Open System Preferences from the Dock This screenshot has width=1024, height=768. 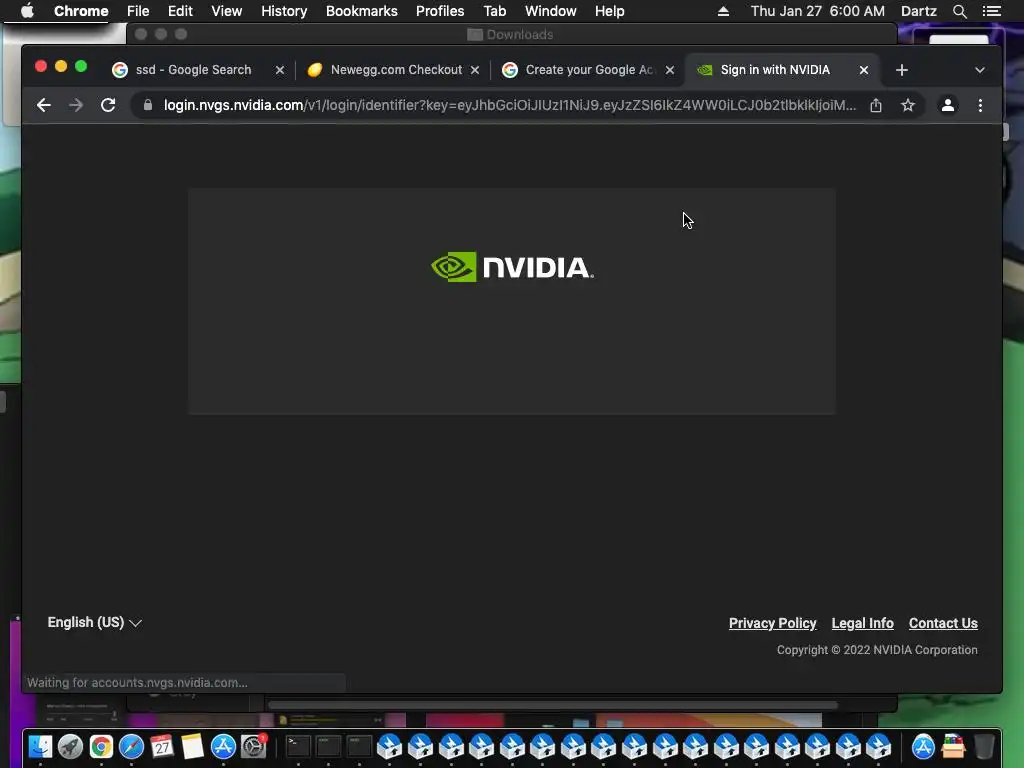click(253, 746)
